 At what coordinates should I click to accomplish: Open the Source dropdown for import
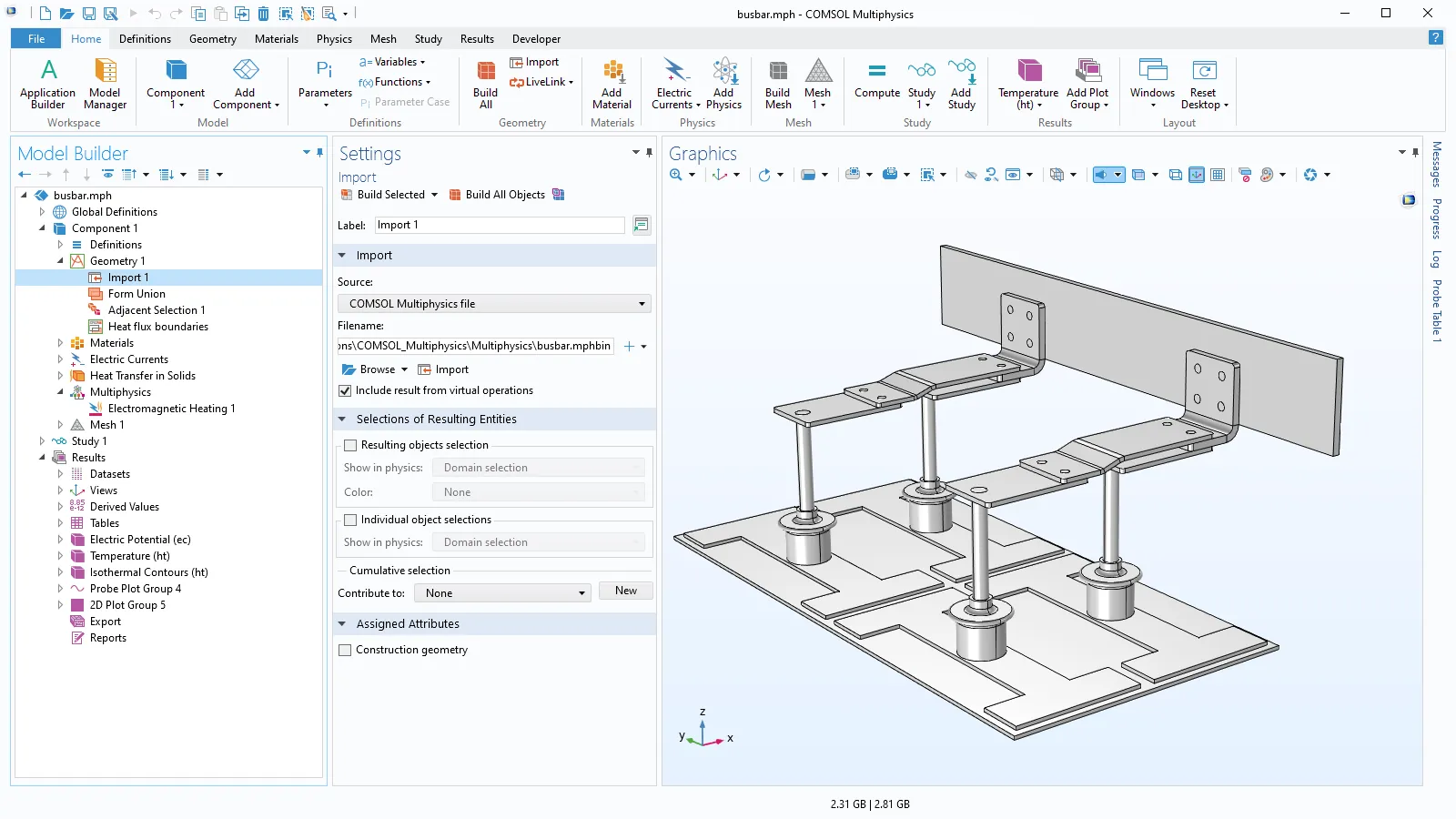(x=494, y=304)
